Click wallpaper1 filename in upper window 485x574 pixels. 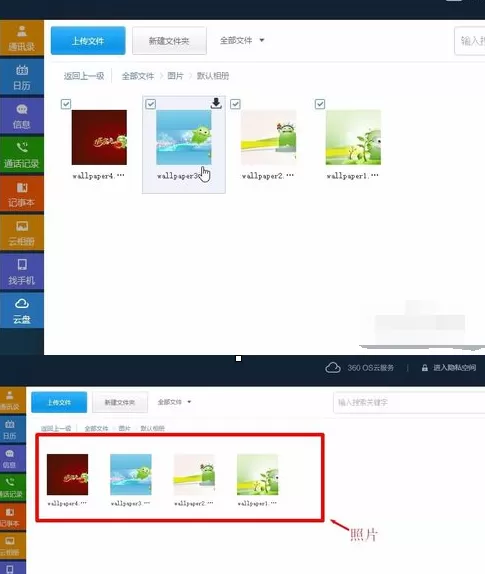[x=352, y=176]
